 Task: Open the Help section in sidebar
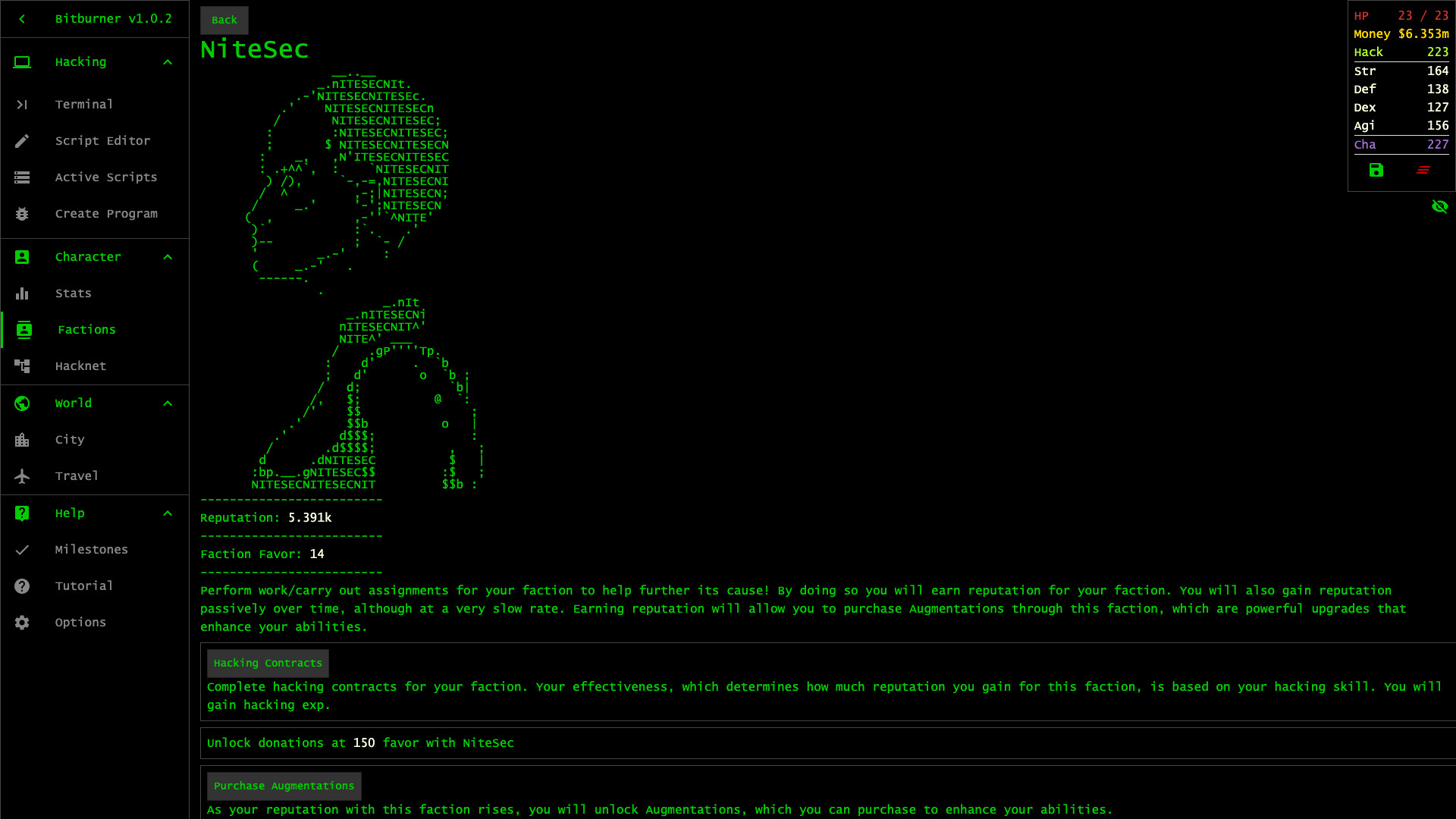pyautogui.click(x=69, y=512)
